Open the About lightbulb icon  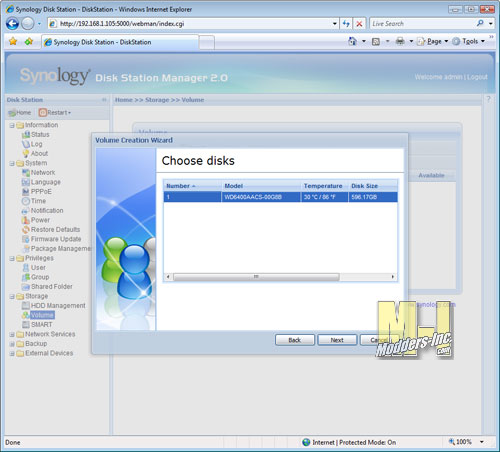(26, 154)
